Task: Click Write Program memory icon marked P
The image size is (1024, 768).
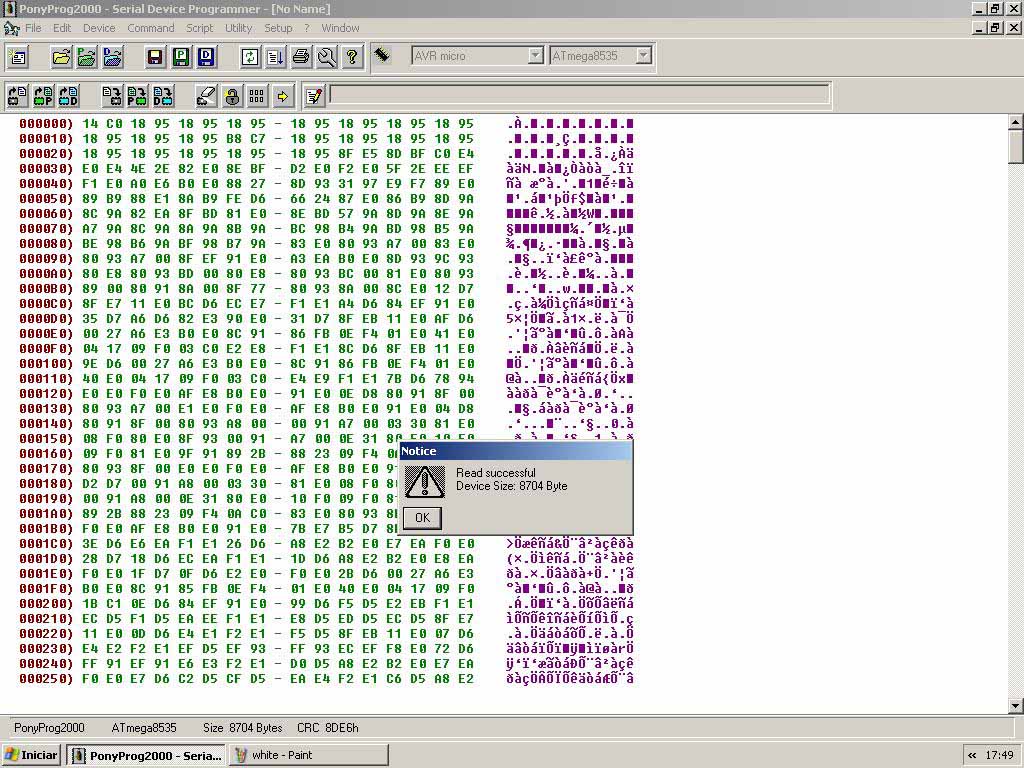Action: point(137,97)
